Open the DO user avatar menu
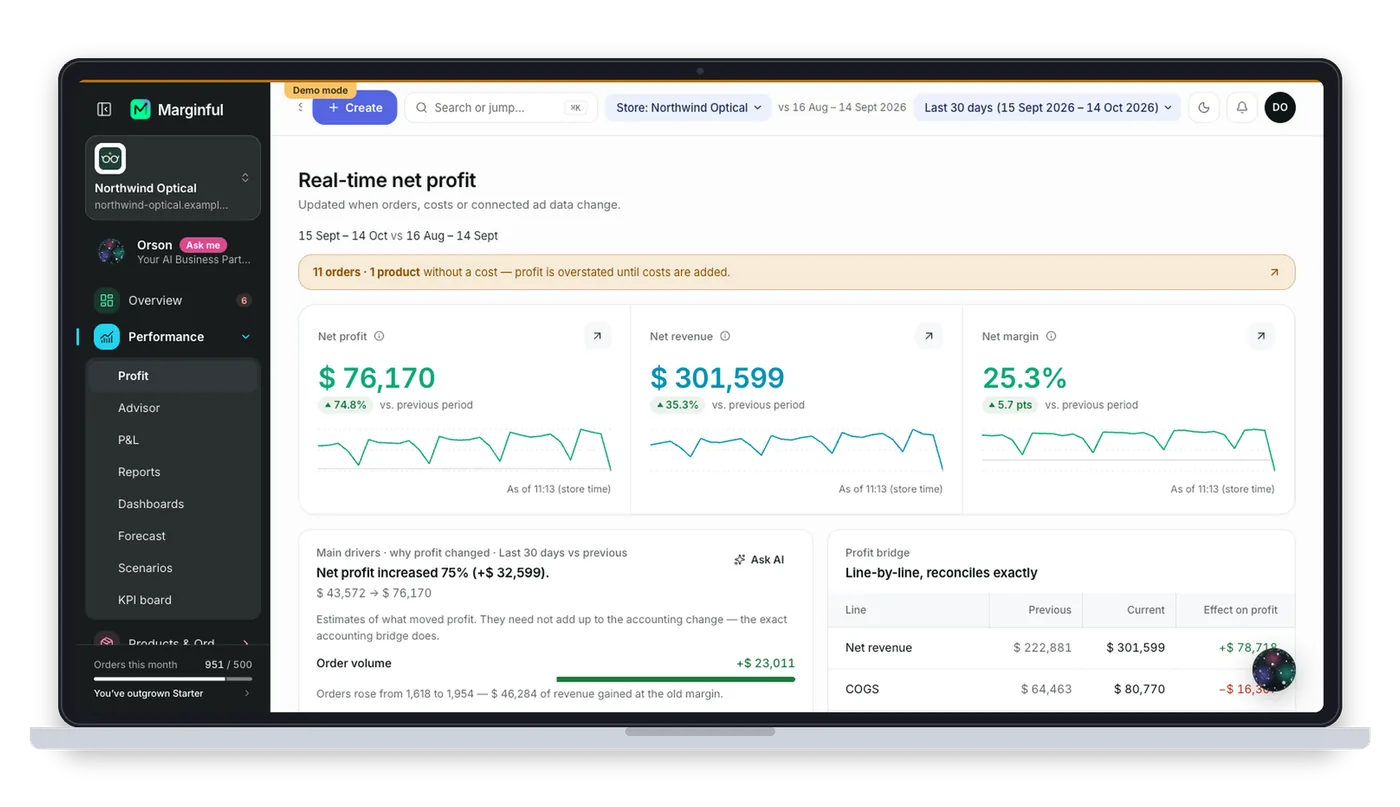 point(1280,108)
